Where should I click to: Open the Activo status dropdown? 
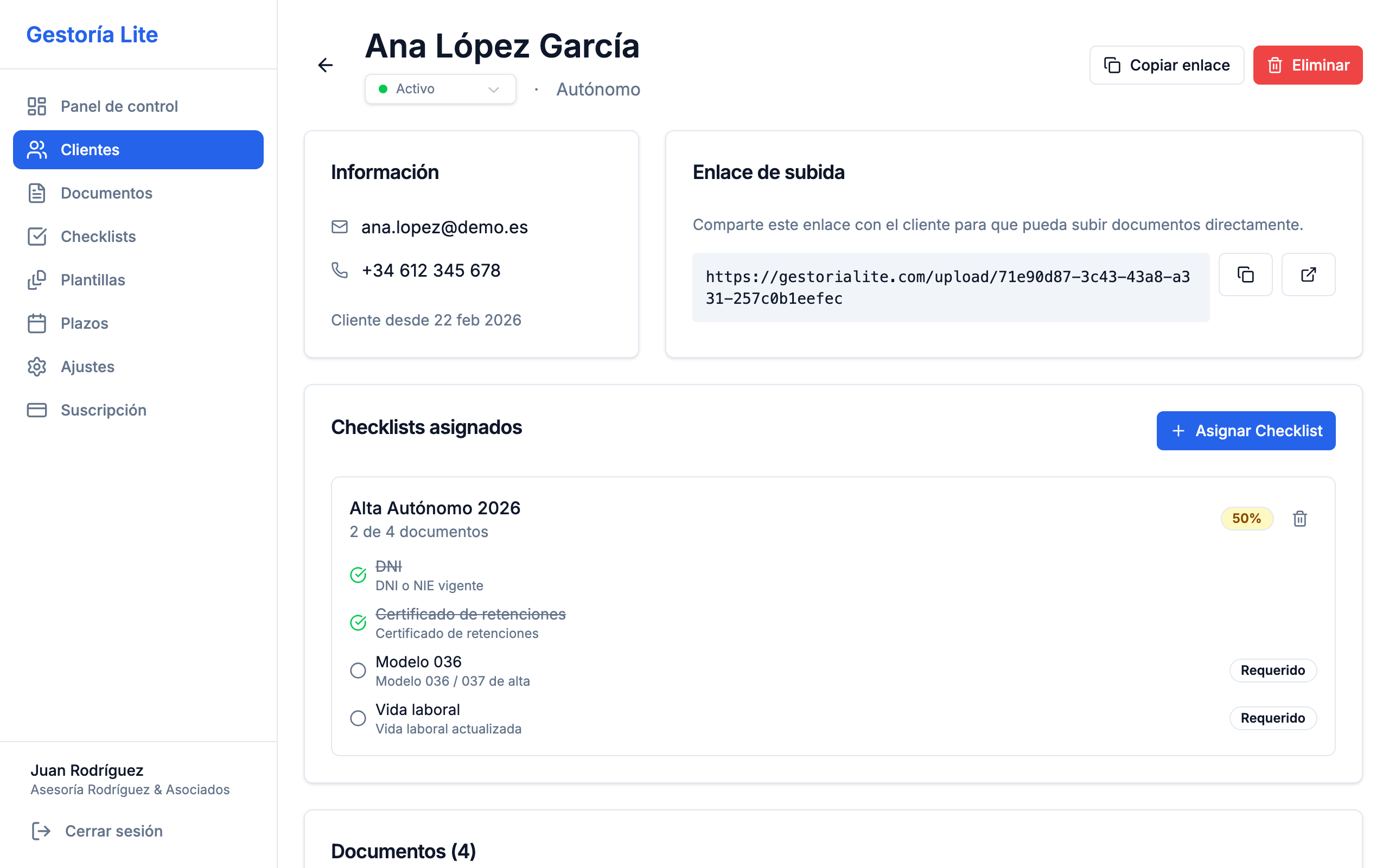(x=440, y=89)
